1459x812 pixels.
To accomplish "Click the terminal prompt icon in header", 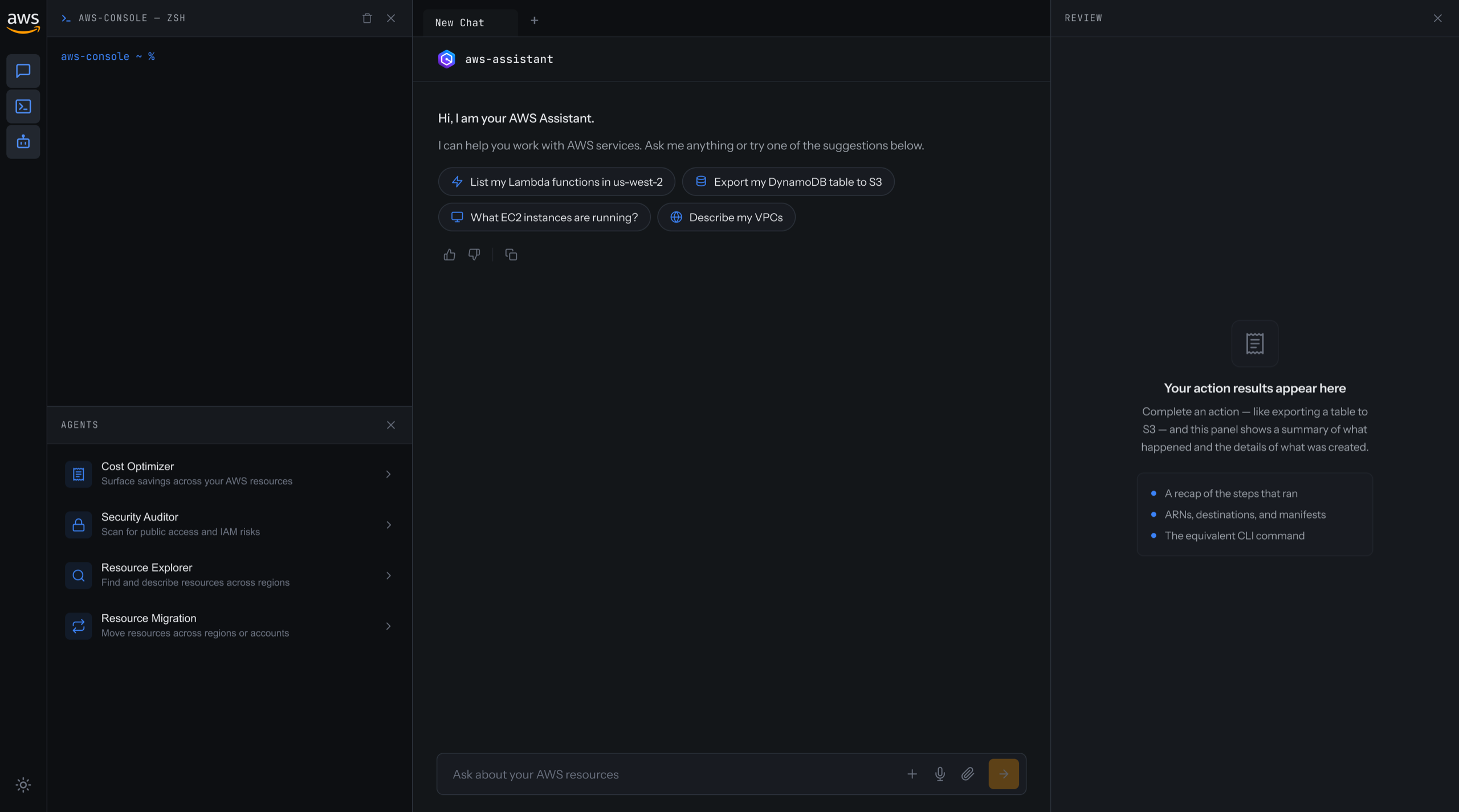I will coord(66,18).
